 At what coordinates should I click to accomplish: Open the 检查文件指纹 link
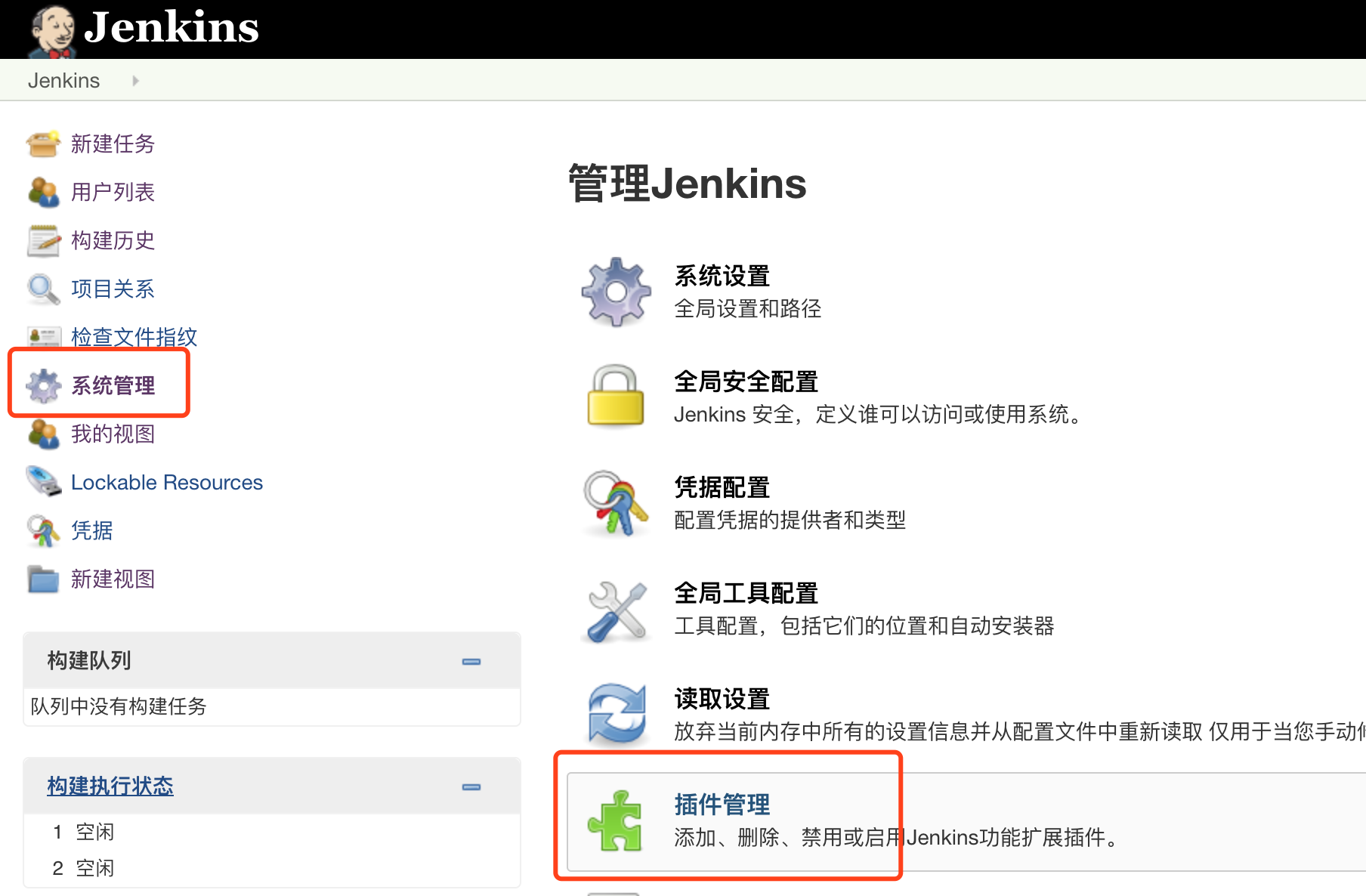134,337
